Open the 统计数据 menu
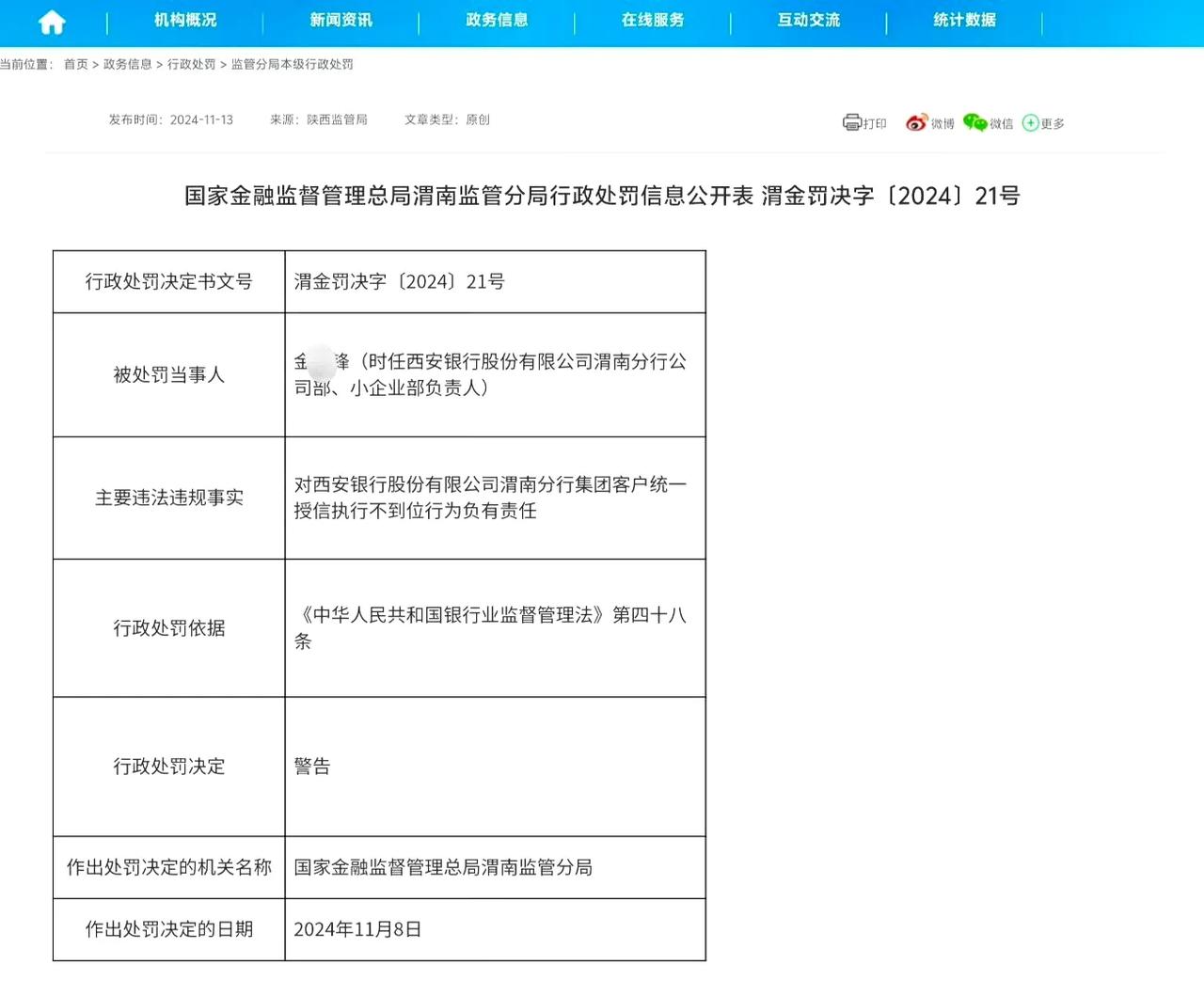This screenshot has width=1204, height=996. [x=964, y=20]
